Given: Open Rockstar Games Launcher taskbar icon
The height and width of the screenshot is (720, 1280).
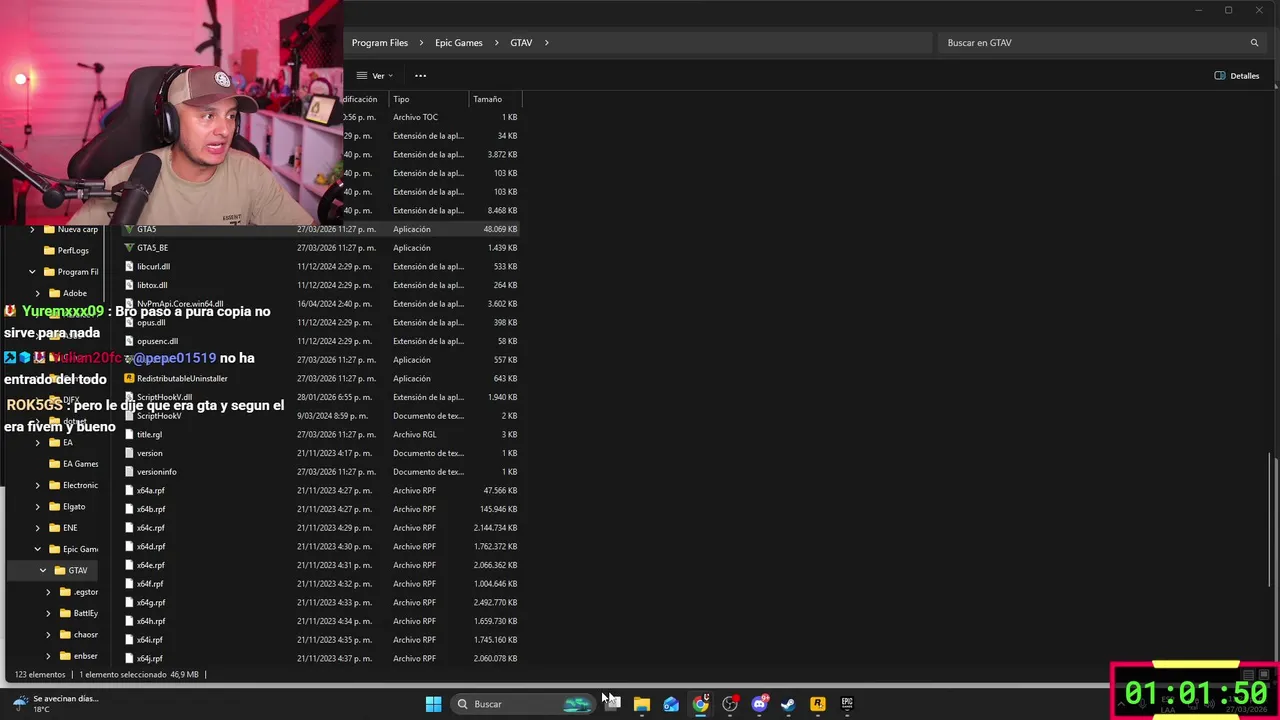Looking at the screenshot, I should (818, 704).
